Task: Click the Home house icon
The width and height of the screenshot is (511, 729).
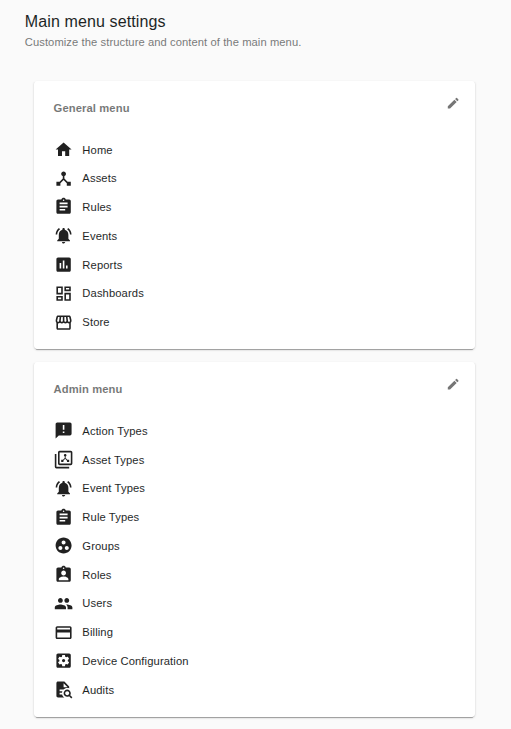Action: pyautogui.click(x=64, y=150)
